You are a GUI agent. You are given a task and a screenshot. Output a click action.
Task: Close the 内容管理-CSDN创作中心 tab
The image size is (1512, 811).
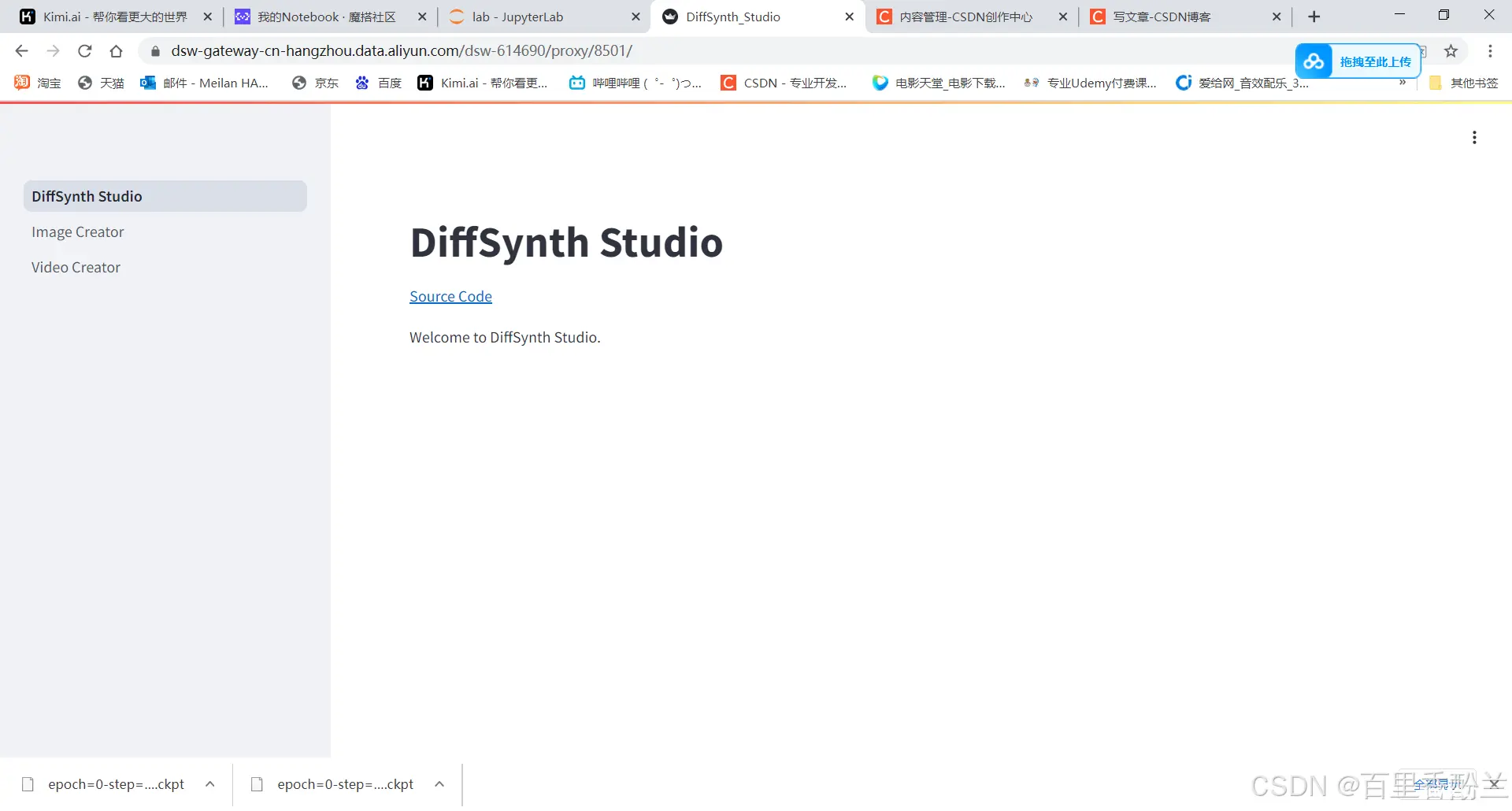point(1063,17)
